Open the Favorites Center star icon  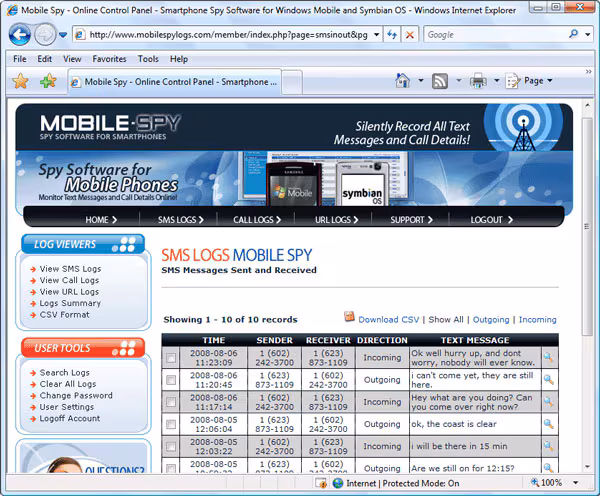click(20, 81)
